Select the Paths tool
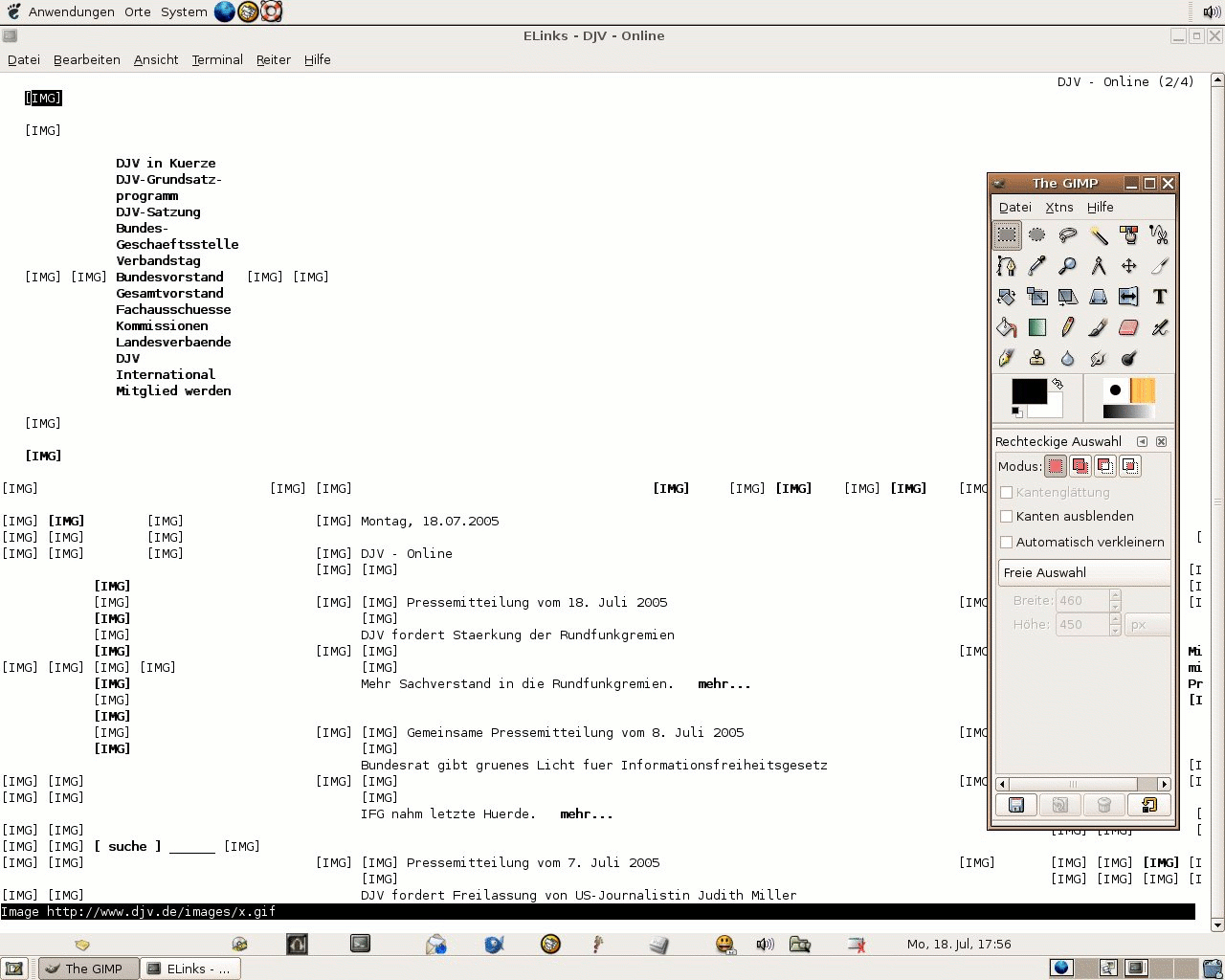Image resolution: width=1225 pixels, height=980 pixels. coord(1007,266)
